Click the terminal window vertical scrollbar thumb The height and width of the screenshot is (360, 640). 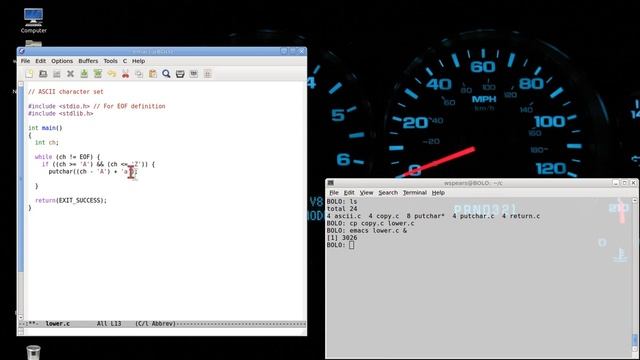pyautogui.click(x=634, y=340)
